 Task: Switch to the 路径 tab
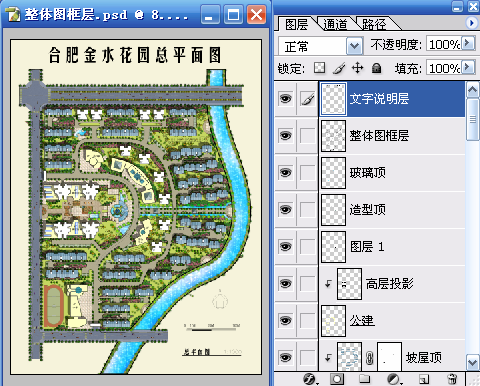click(x=374, y=24)
